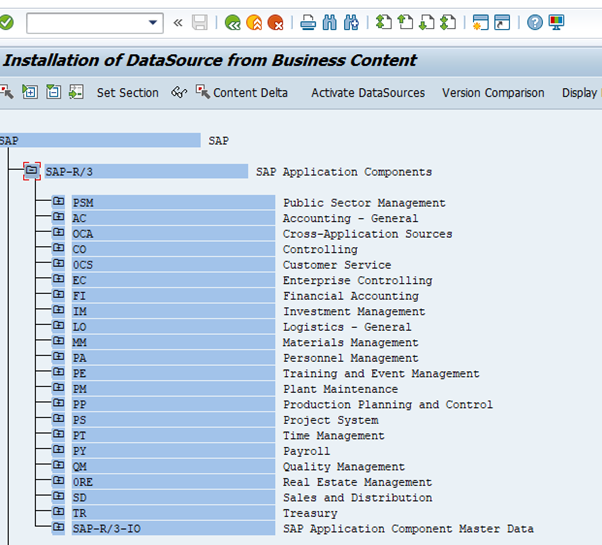Expand the SAP-R/3-IO master data folder
Screen dimensions: 602x545
click(58, 527)
